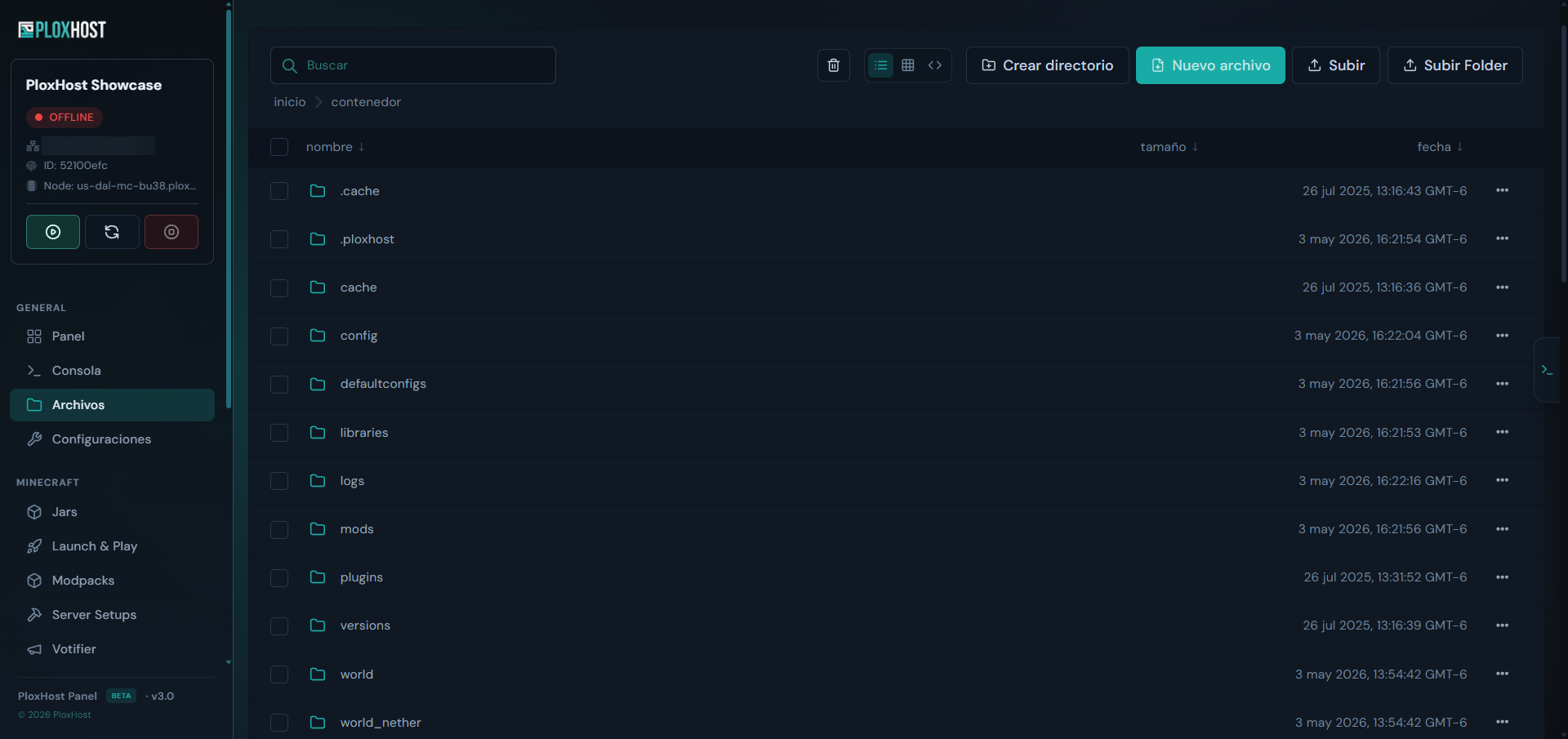Delete selected files with the trash icon
The height and width of the screenshot is (739, 1568).
[834, 65]
